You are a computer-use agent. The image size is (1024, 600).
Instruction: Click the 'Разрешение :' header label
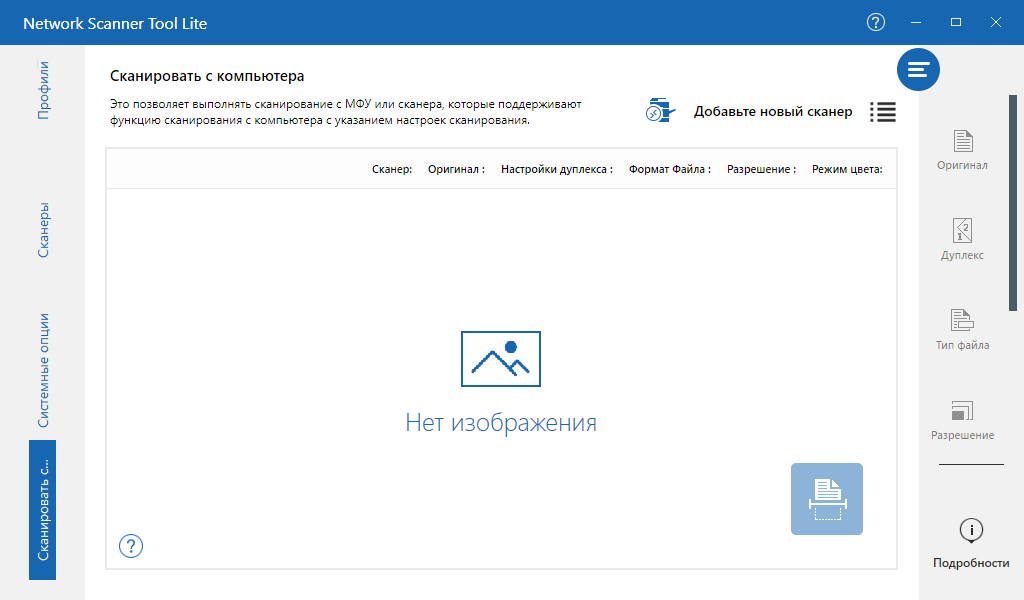(x=761, y=169)
